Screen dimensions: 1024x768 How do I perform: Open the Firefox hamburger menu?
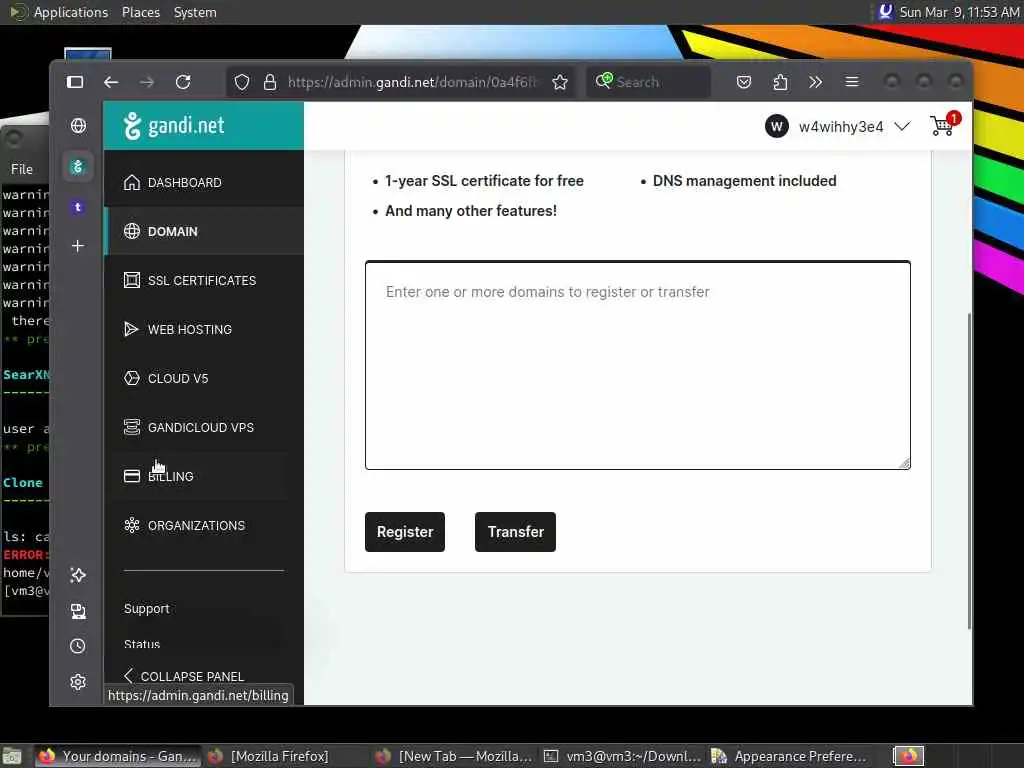tap(852, 82)
